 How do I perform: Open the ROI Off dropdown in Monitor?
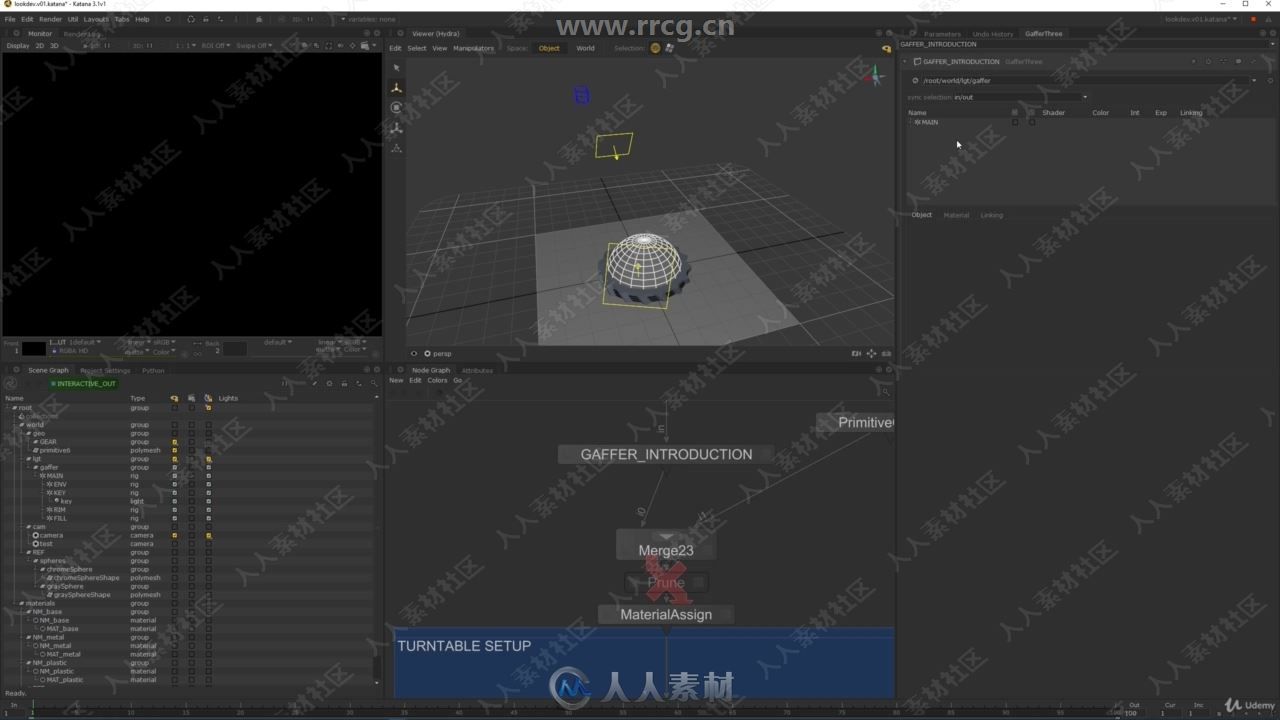point(215,46)
